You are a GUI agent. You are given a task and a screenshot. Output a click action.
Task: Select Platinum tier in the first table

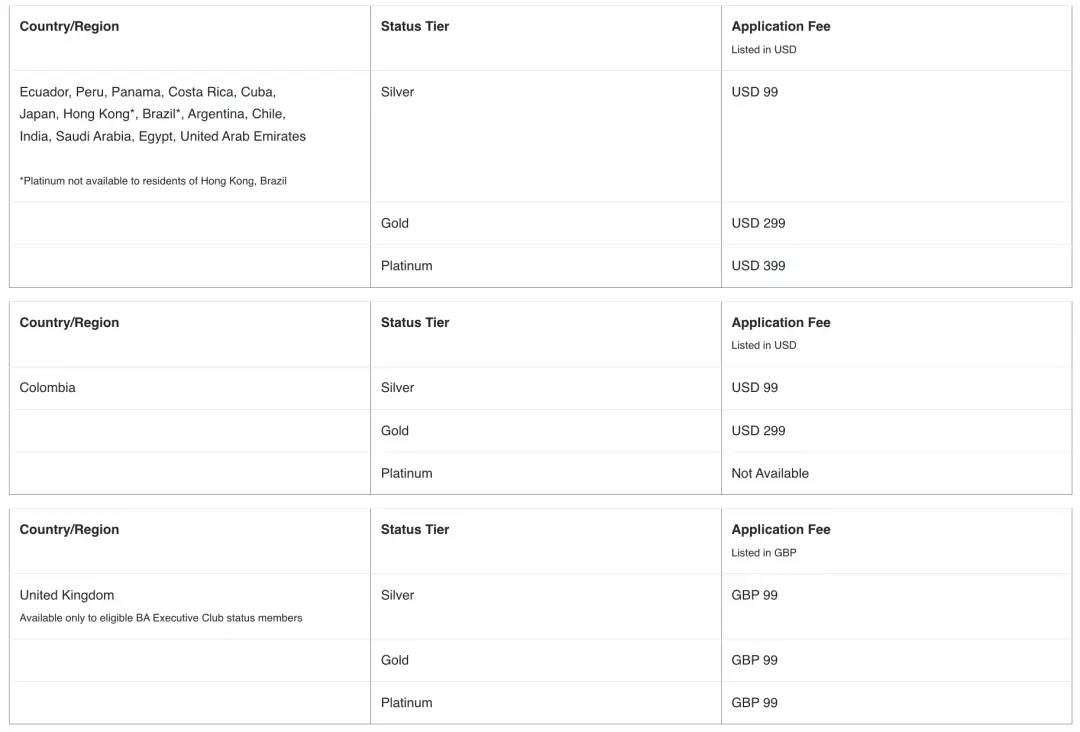(x=406, y=266)
